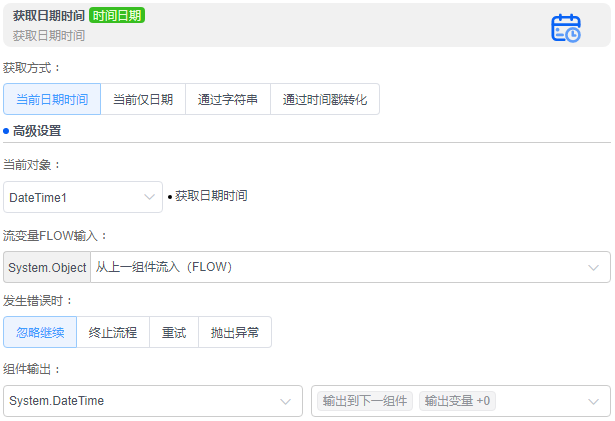Open the 从上一组件流入 (FLOW) dropdown

coord(350,267)
